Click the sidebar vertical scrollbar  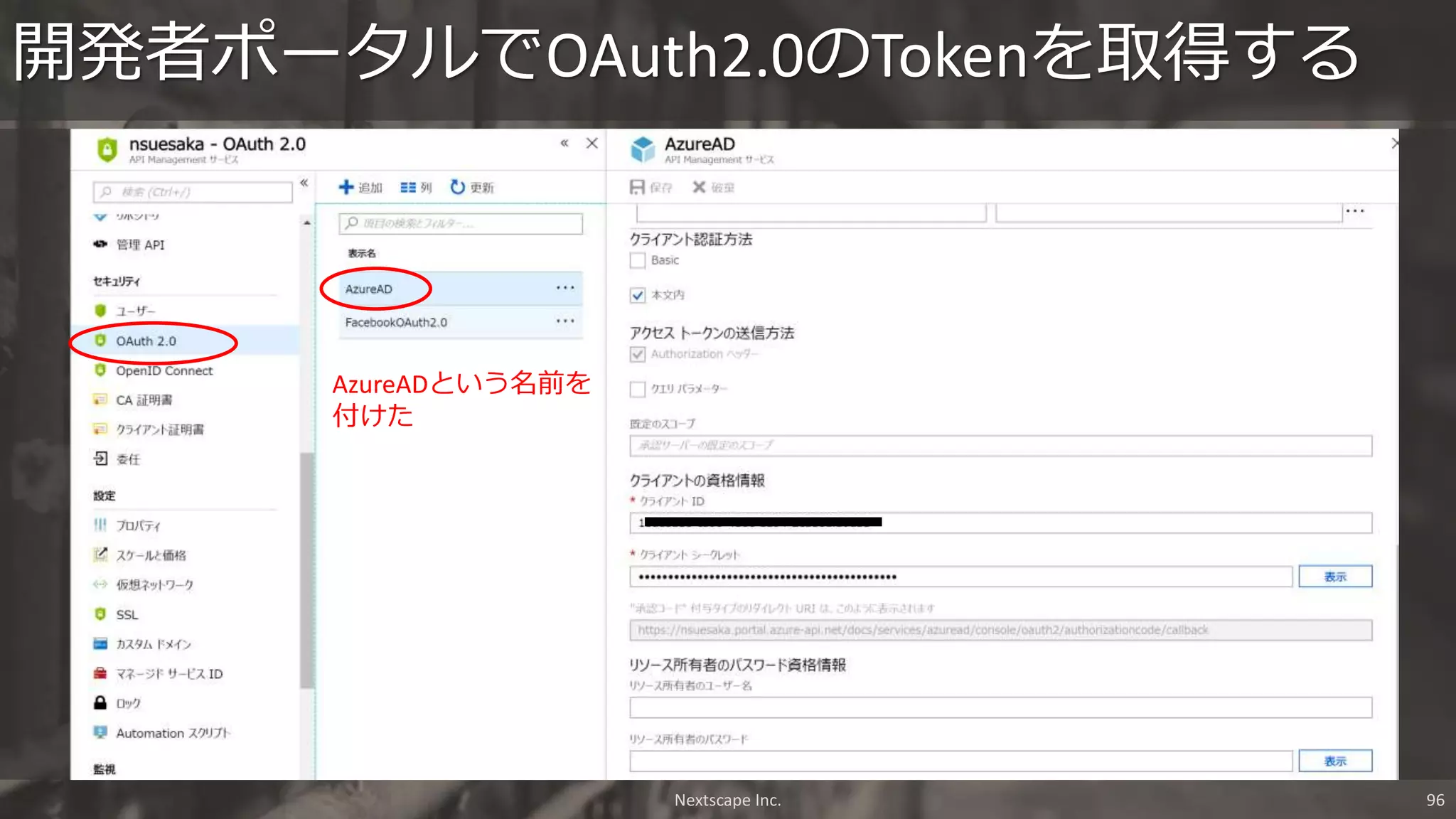[306, 570]
